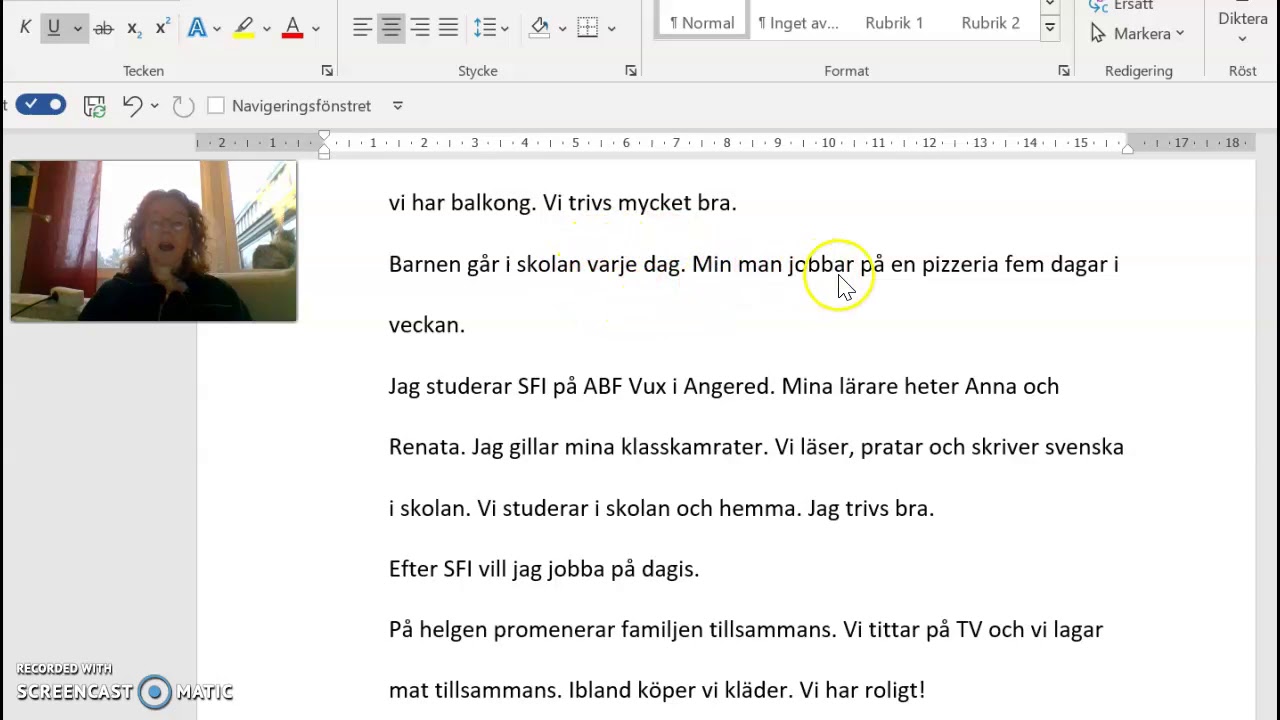
Task: Open undo history dropdown
Action: 154,106
